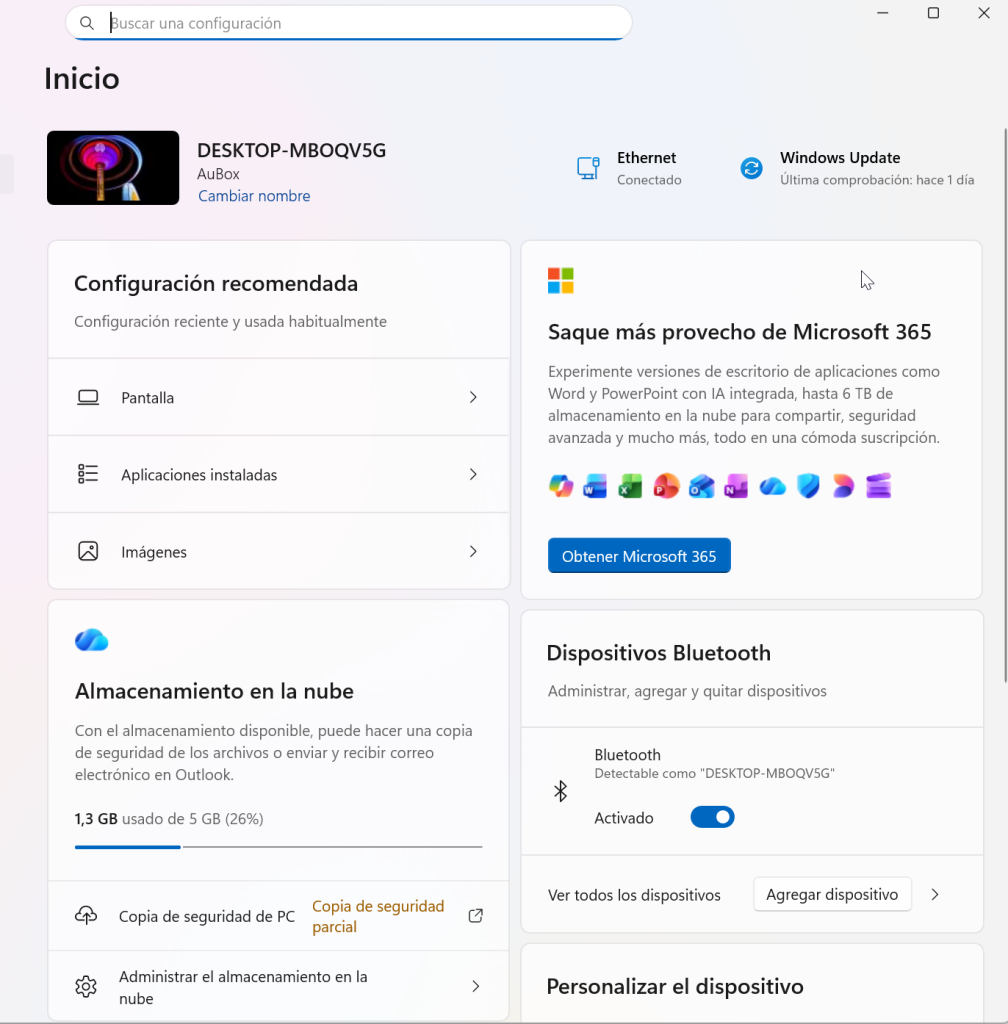This screenshot has height=1024, width=1008.
Task: Click the Aplicaciones instaladas list icon
Action: 88,474
